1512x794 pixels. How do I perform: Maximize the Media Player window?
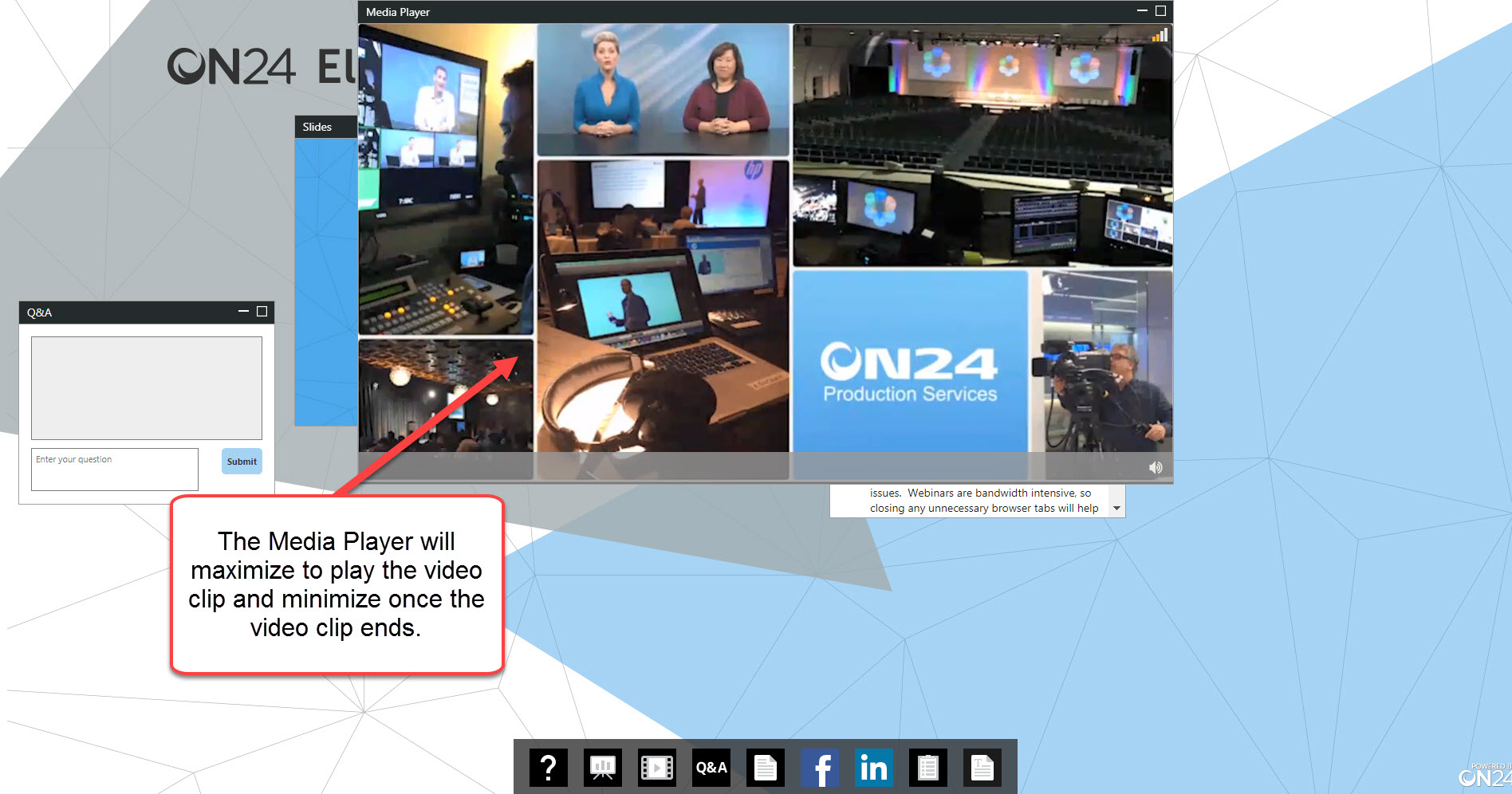pos(1161,11)
